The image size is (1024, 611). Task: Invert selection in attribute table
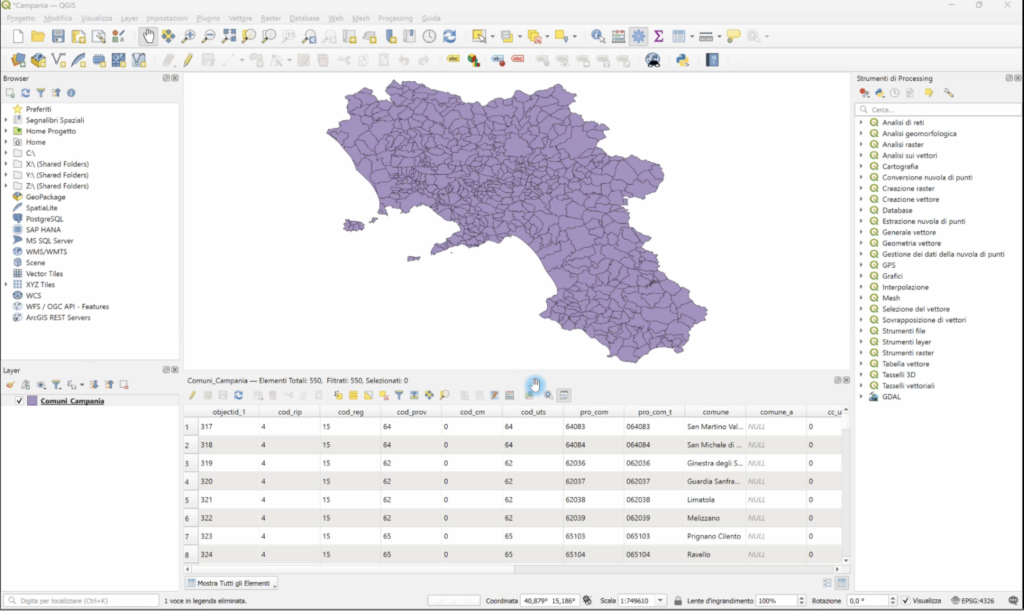368,395
